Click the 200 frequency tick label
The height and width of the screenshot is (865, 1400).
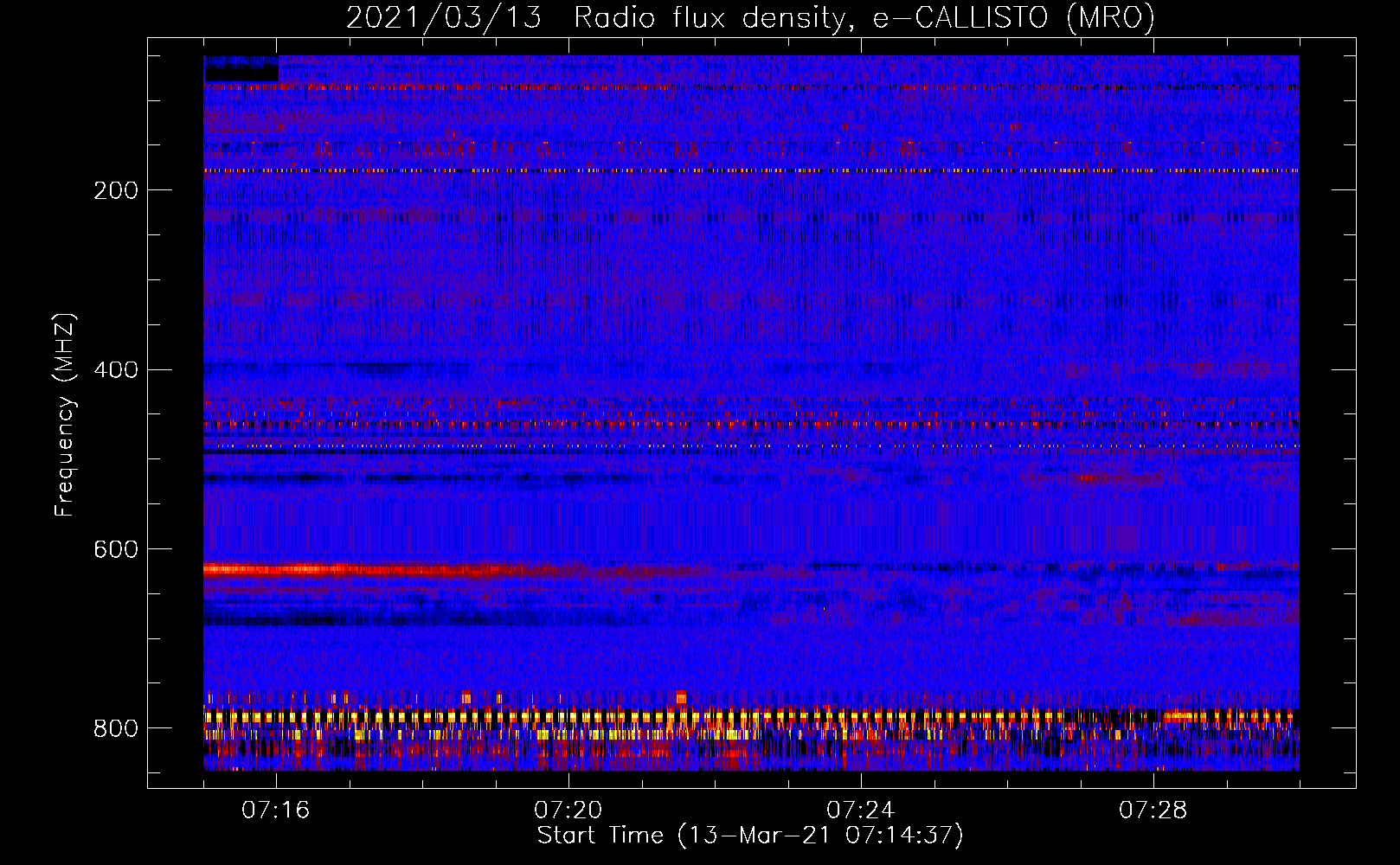(x=116, y=190)
